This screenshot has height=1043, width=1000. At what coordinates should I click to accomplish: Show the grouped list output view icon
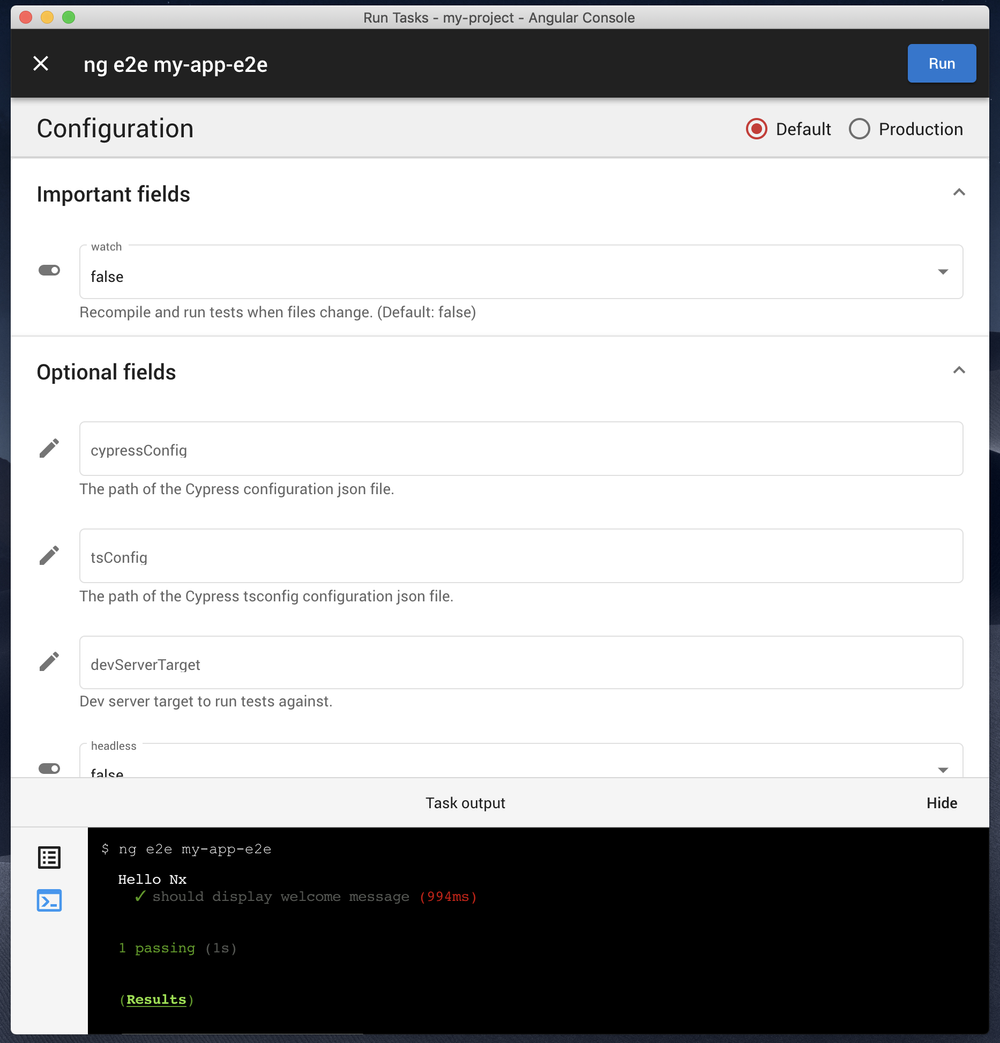click(49, 857)
